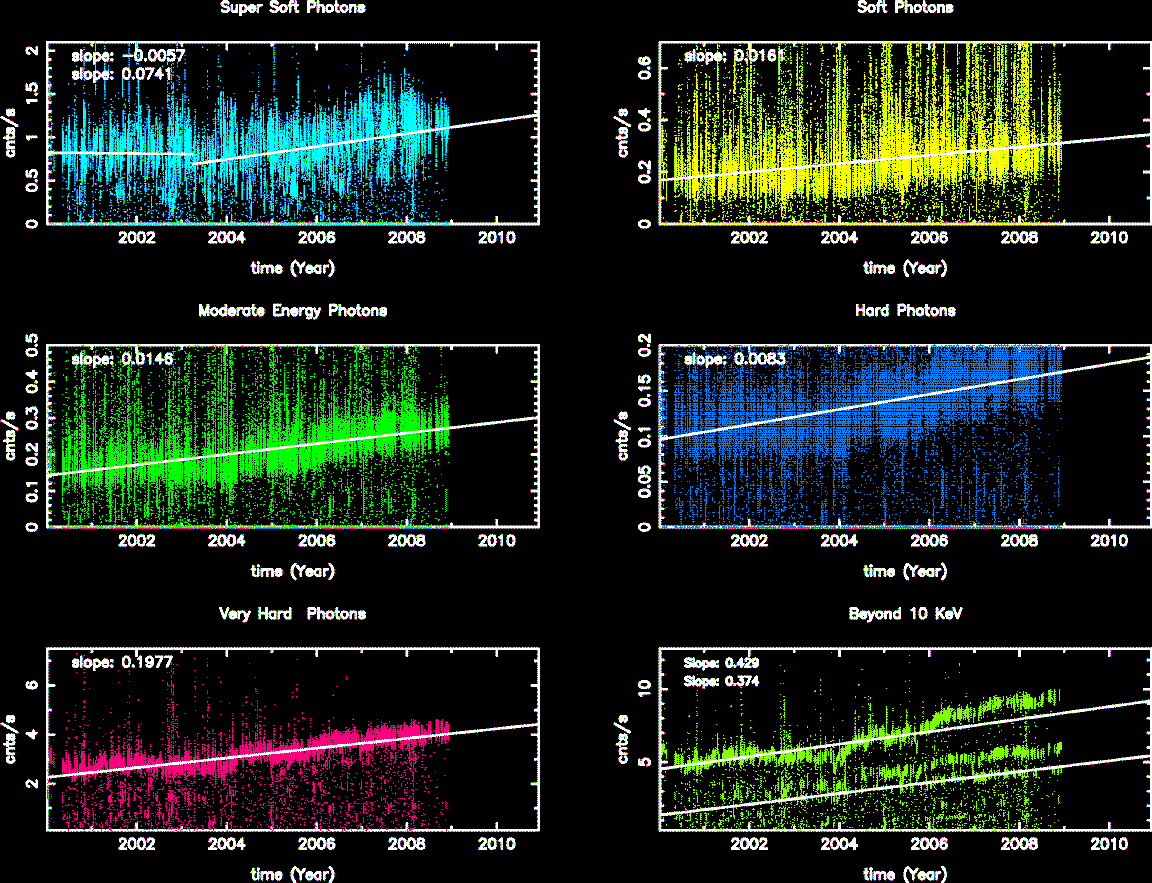The height and width of the screenshot is (883, 1152).
Task: Click the time (Year) label under Beyond 10 KeV
Action: [x=905, y=874]
